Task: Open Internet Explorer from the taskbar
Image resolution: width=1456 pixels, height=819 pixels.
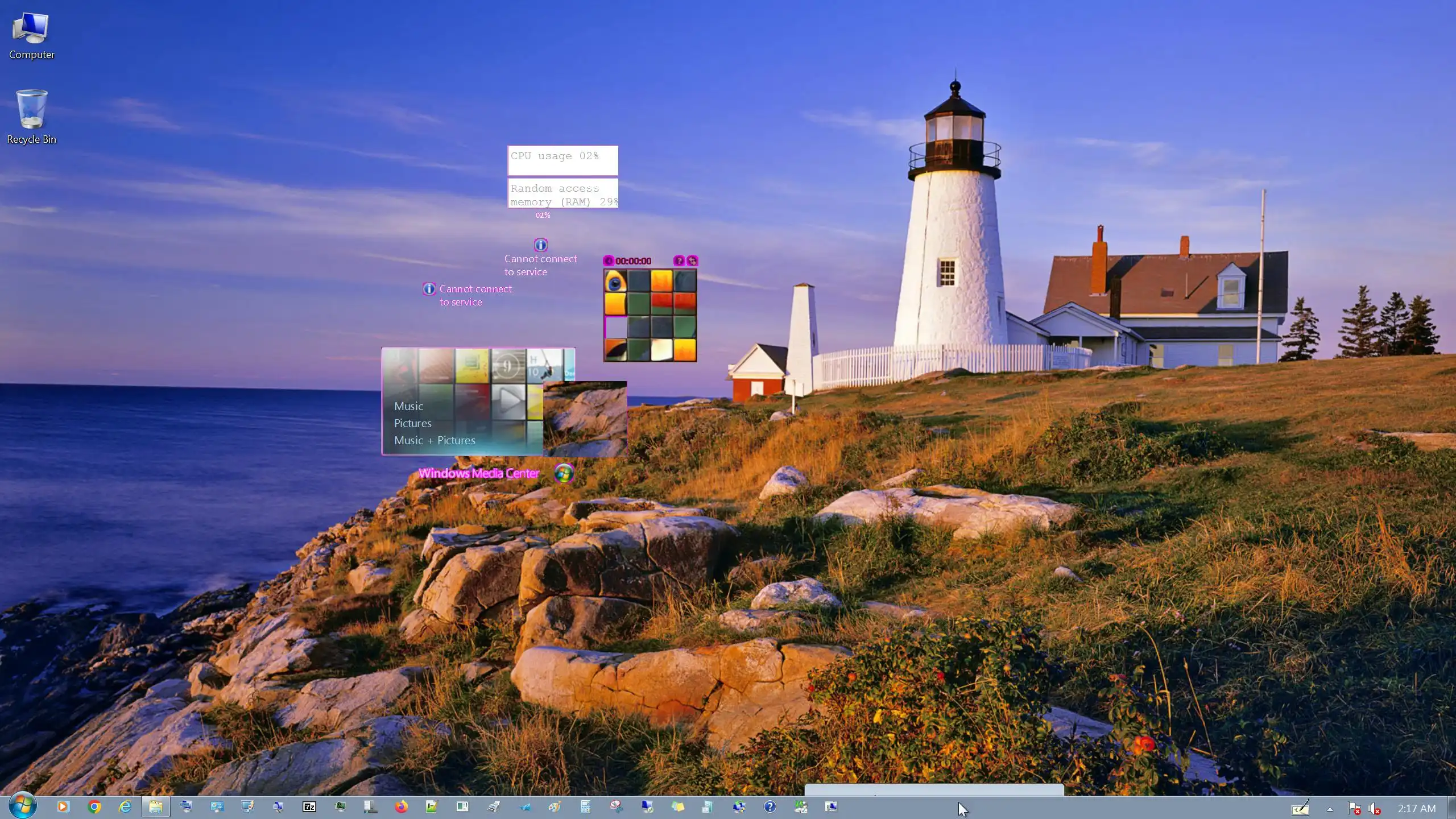Action: 125,806
